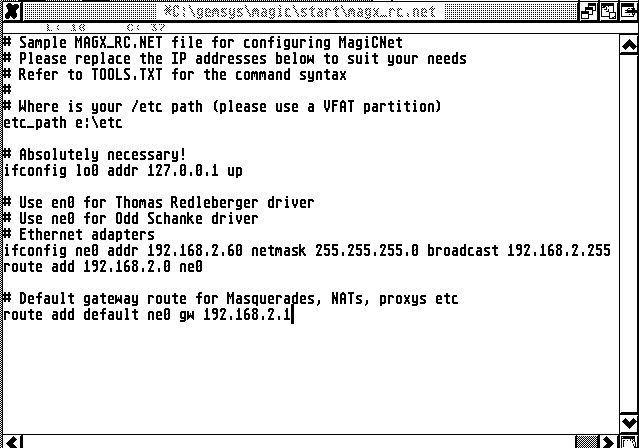
Task: Close the magx_rc.net editor window
Action: tap(12, 11)
